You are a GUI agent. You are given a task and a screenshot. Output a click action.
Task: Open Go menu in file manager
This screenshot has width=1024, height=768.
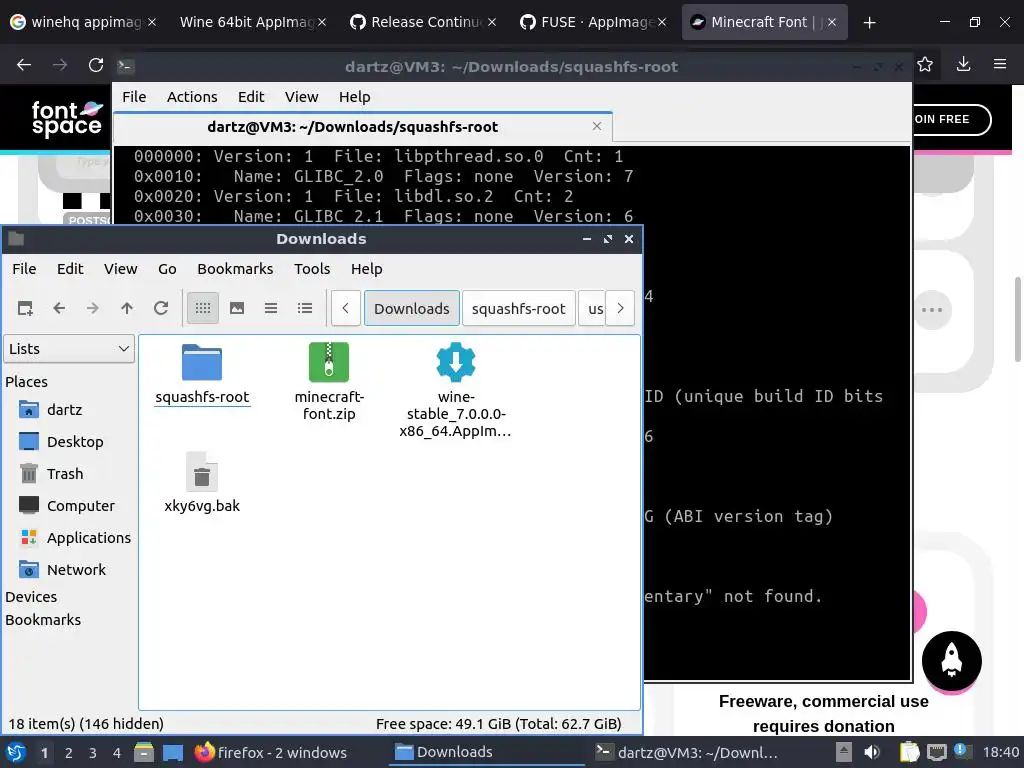[167, 269]
